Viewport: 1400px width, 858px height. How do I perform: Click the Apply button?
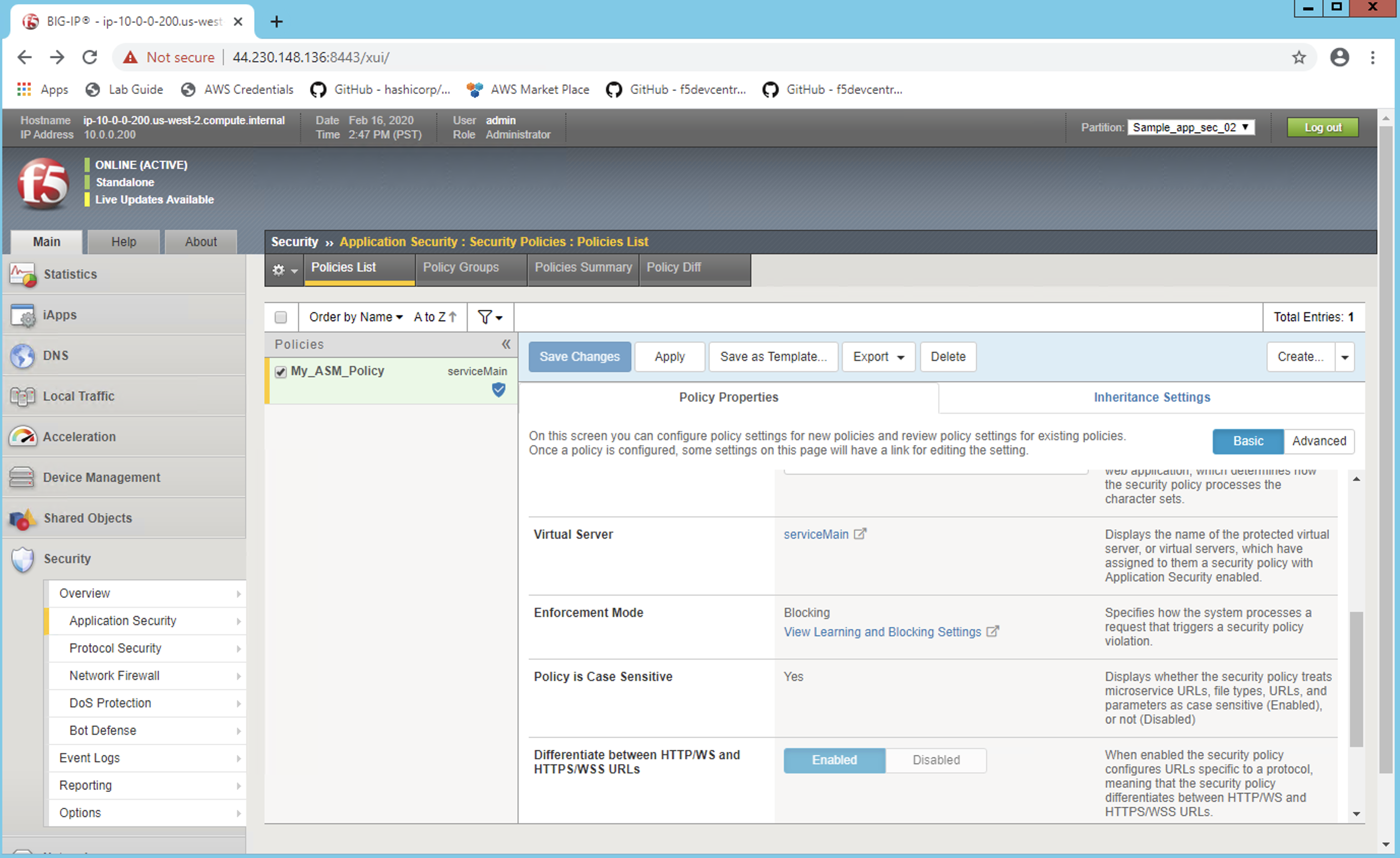(x=669, y=357)
